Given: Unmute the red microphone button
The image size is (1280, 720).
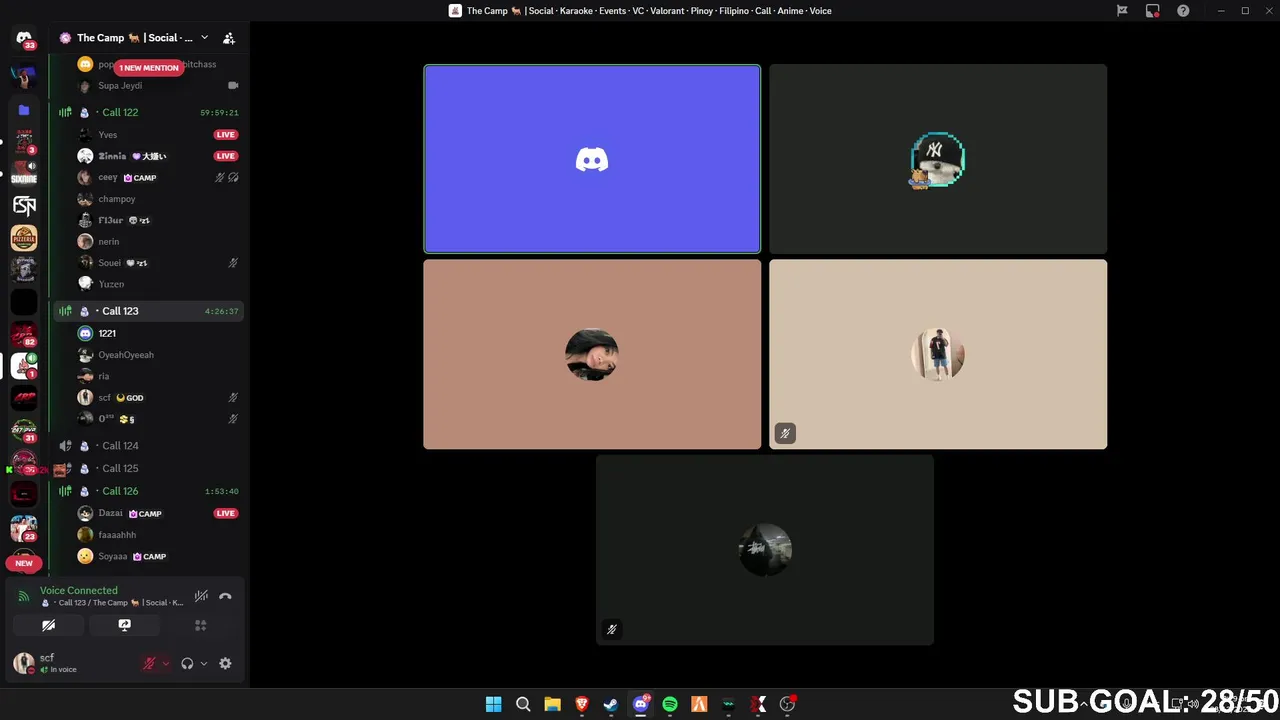Looking at the screenshot, I should 149,663.
